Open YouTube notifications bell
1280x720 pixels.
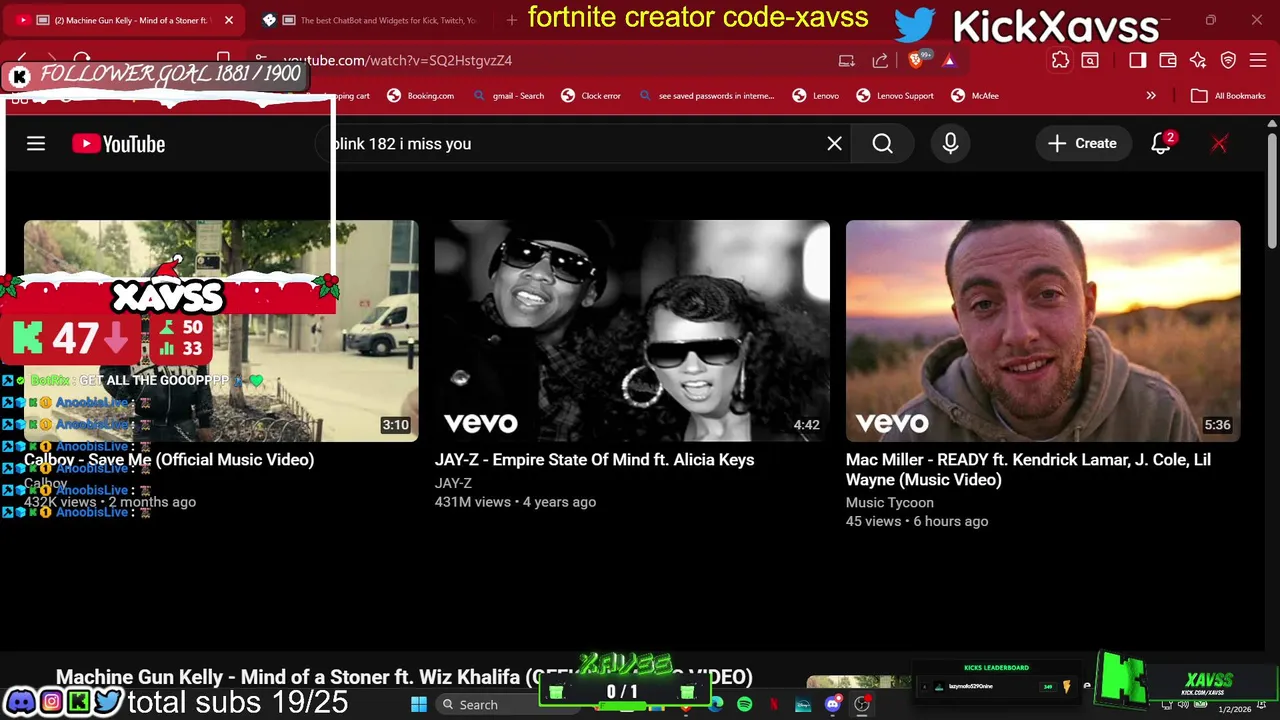tap(1161, 144)
